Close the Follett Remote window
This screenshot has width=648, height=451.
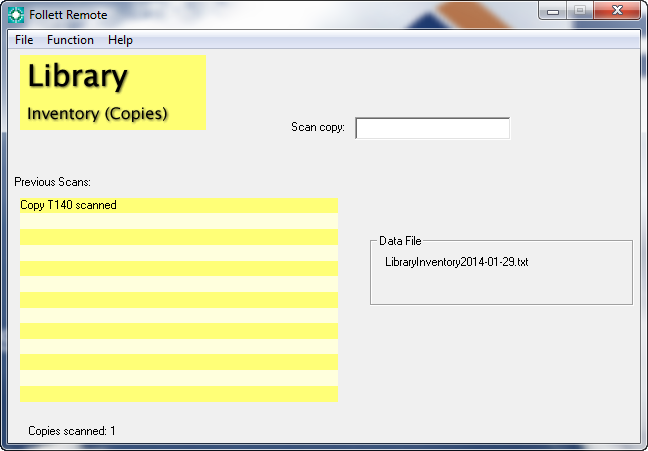(617, 10)
